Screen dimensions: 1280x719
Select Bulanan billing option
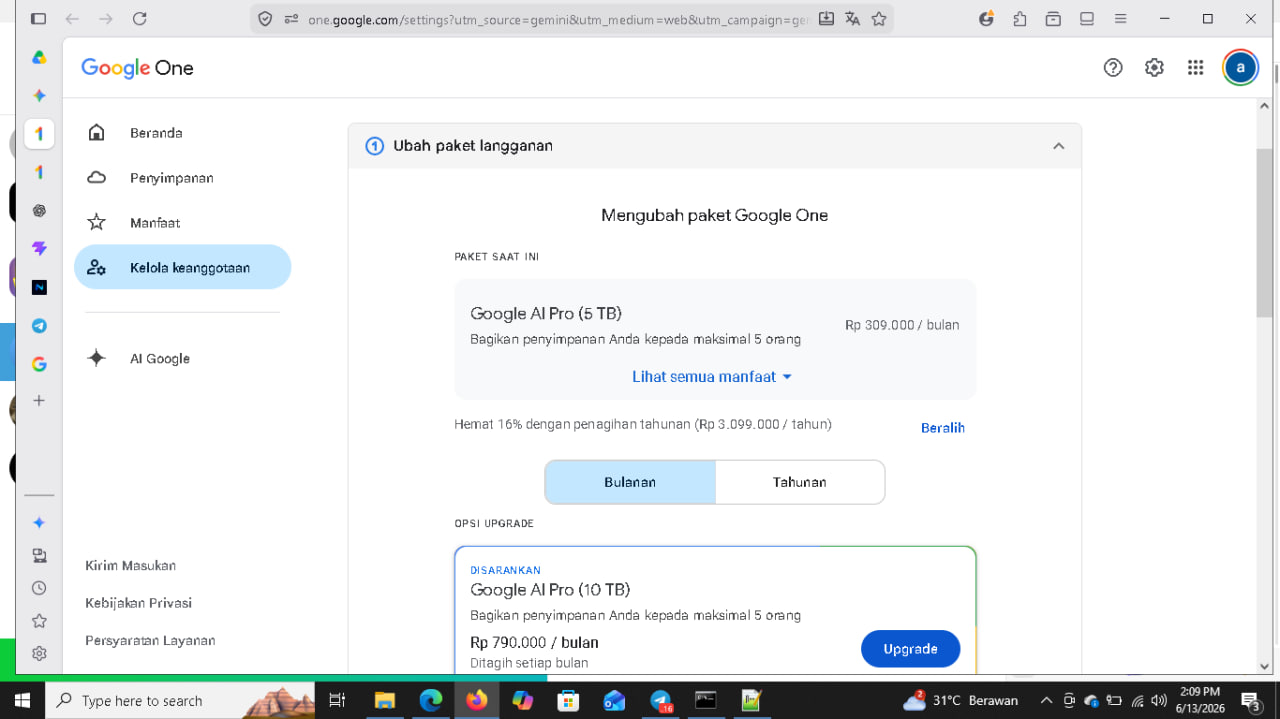(x=630, y=482)
